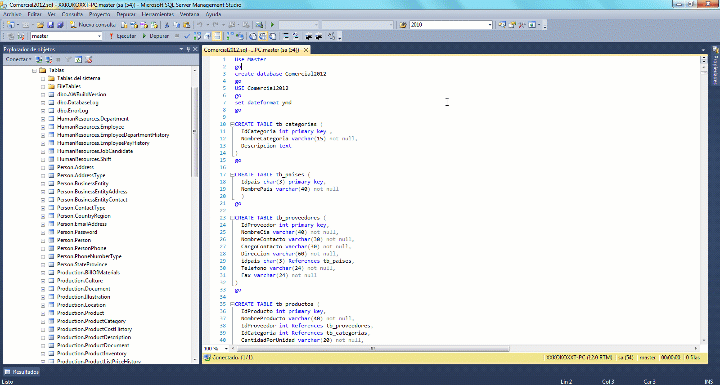Collapse the CREATE TABLE tb_categorias code block
The image size is (720, 385).
pyautogui.click(x=232, y=124)
